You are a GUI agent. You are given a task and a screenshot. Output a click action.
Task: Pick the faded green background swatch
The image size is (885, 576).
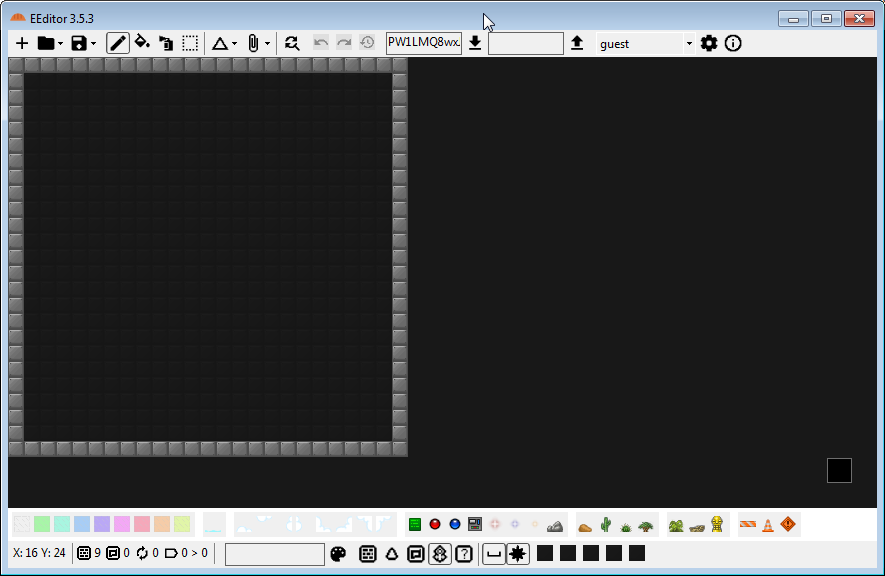coord(42,524)
